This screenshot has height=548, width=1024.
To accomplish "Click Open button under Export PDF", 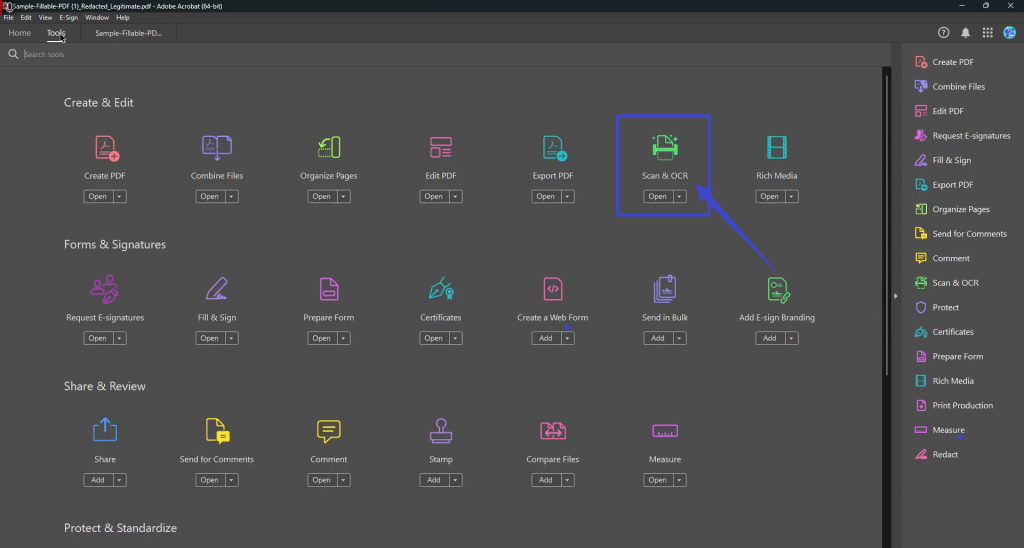I will [x=545, y=197].
